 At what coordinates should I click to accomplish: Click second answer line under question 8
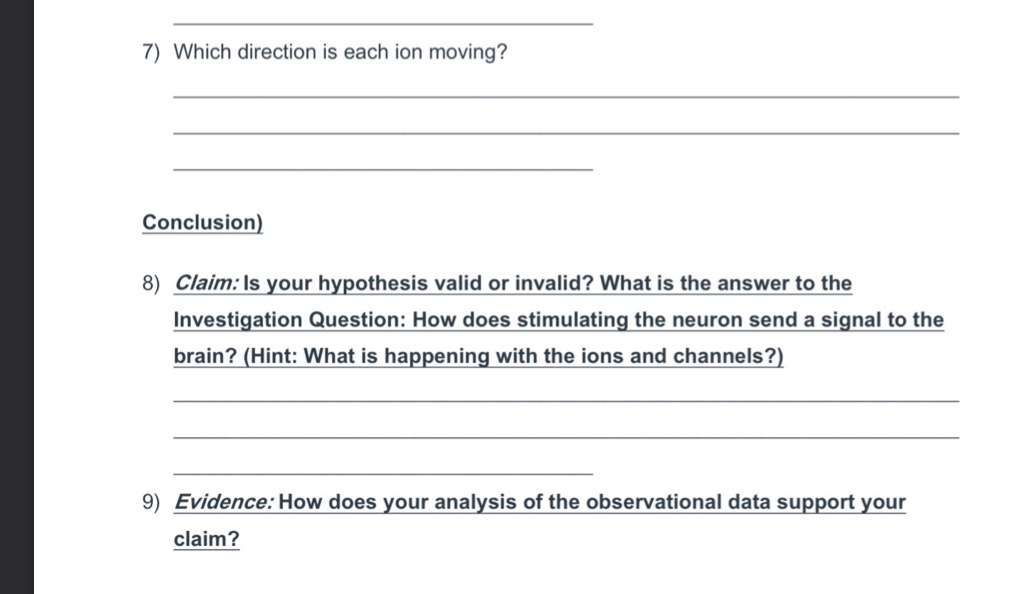point(565,436)
